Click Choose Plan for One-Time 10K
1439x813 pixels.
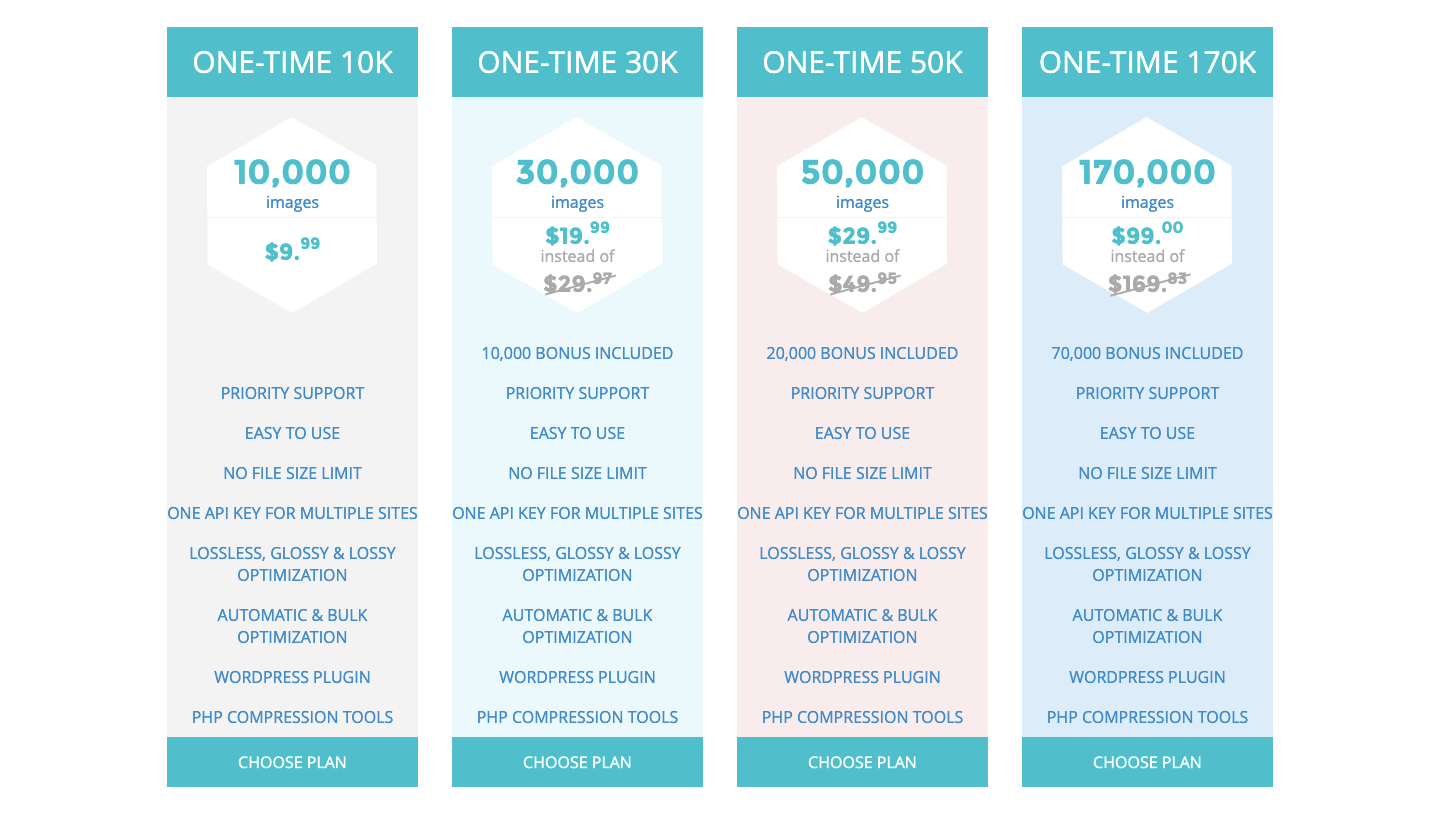pyautogui.click(x=292, y=762)
